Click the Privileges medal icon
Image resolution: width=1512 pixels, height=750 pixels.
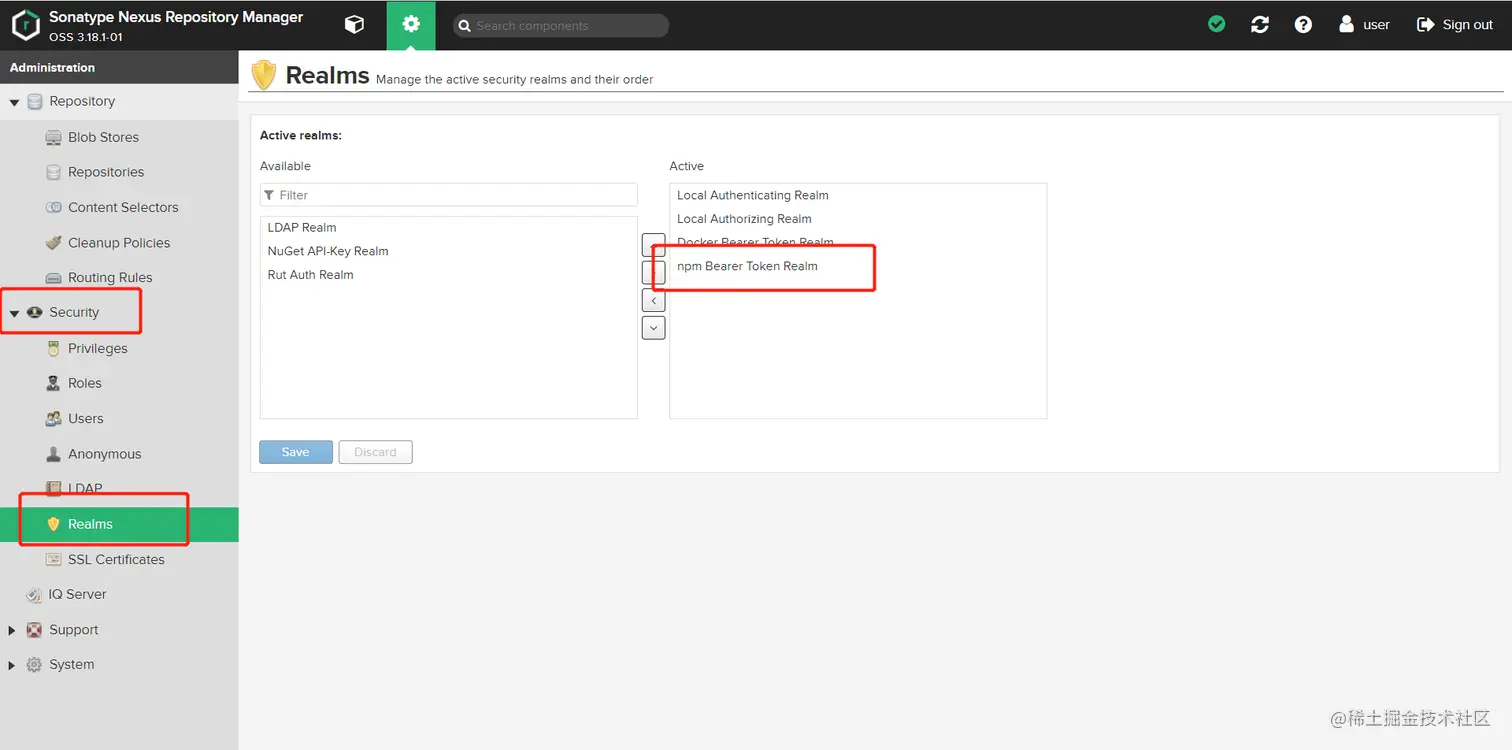(54, 348)
